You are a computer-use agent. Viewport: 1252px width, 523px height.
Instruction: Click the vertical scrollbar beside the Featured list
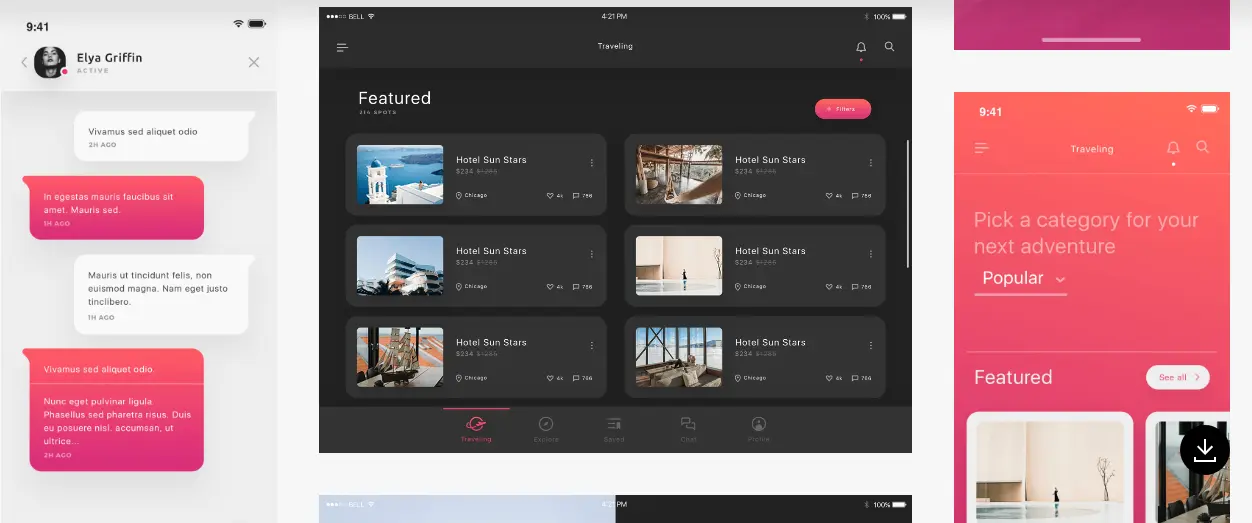coord(908,204)
